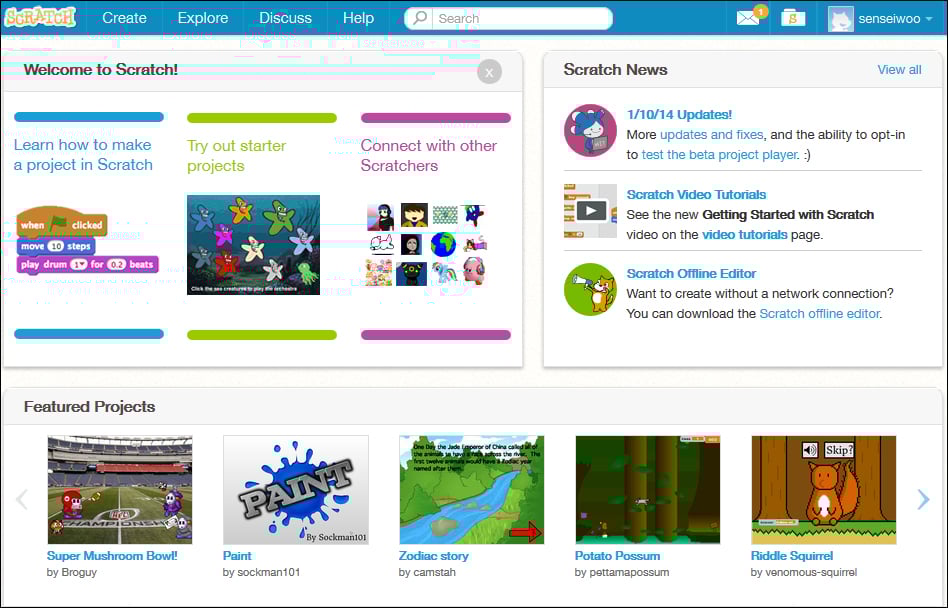The height and width of the screenshot is (608, 948).
Task: Visit author Broguy's profile
Action: pos(78,572)
